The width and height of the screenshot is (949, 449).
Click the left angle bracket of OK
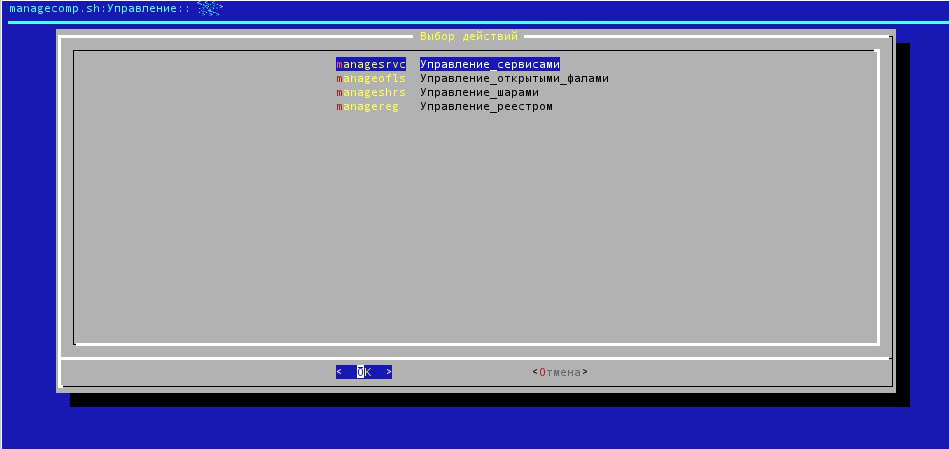click(340, 372)
